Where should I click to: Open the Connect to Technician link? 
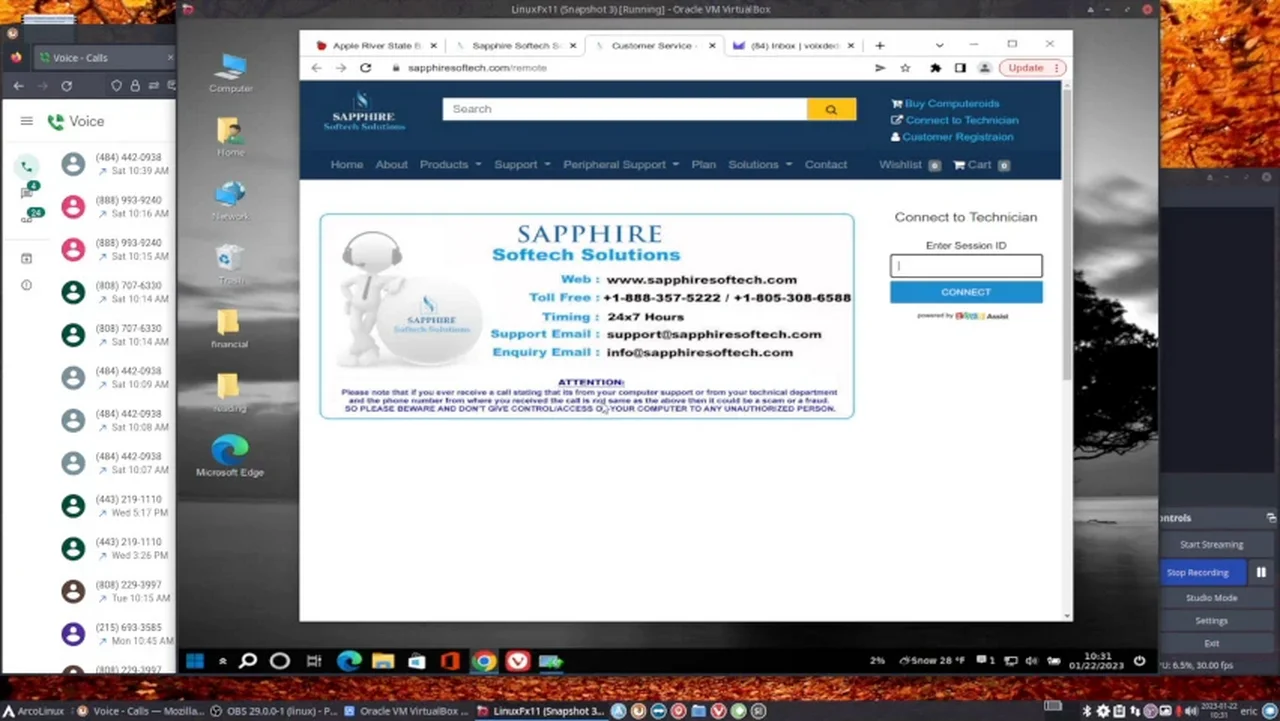[x=961, y=120]
